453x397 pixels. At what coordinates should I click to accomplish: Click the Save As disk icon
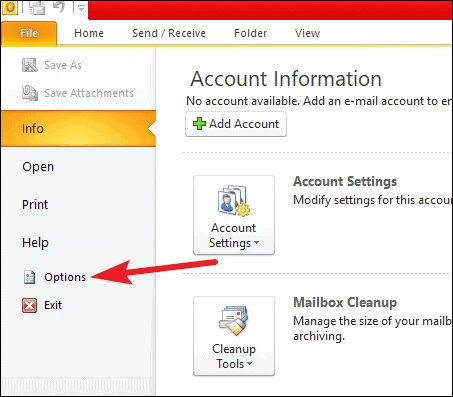(x=30, y=65)
